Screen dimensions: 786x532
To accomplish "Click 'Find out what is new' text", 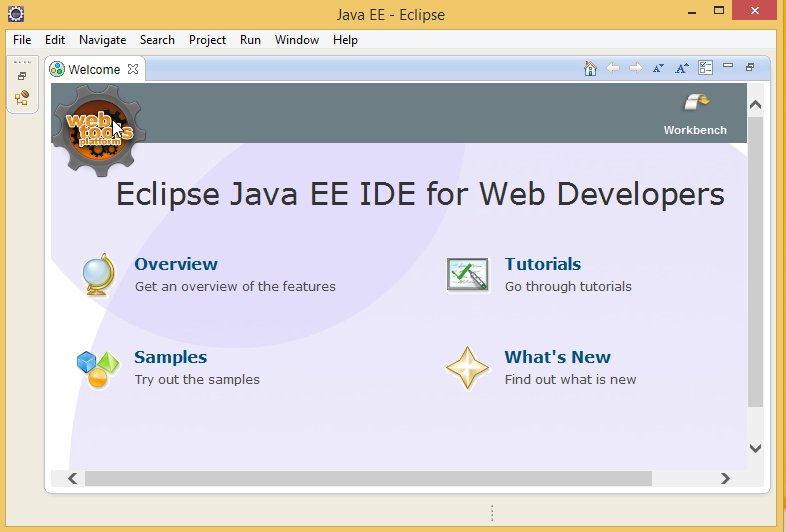I will pos(570,379).
